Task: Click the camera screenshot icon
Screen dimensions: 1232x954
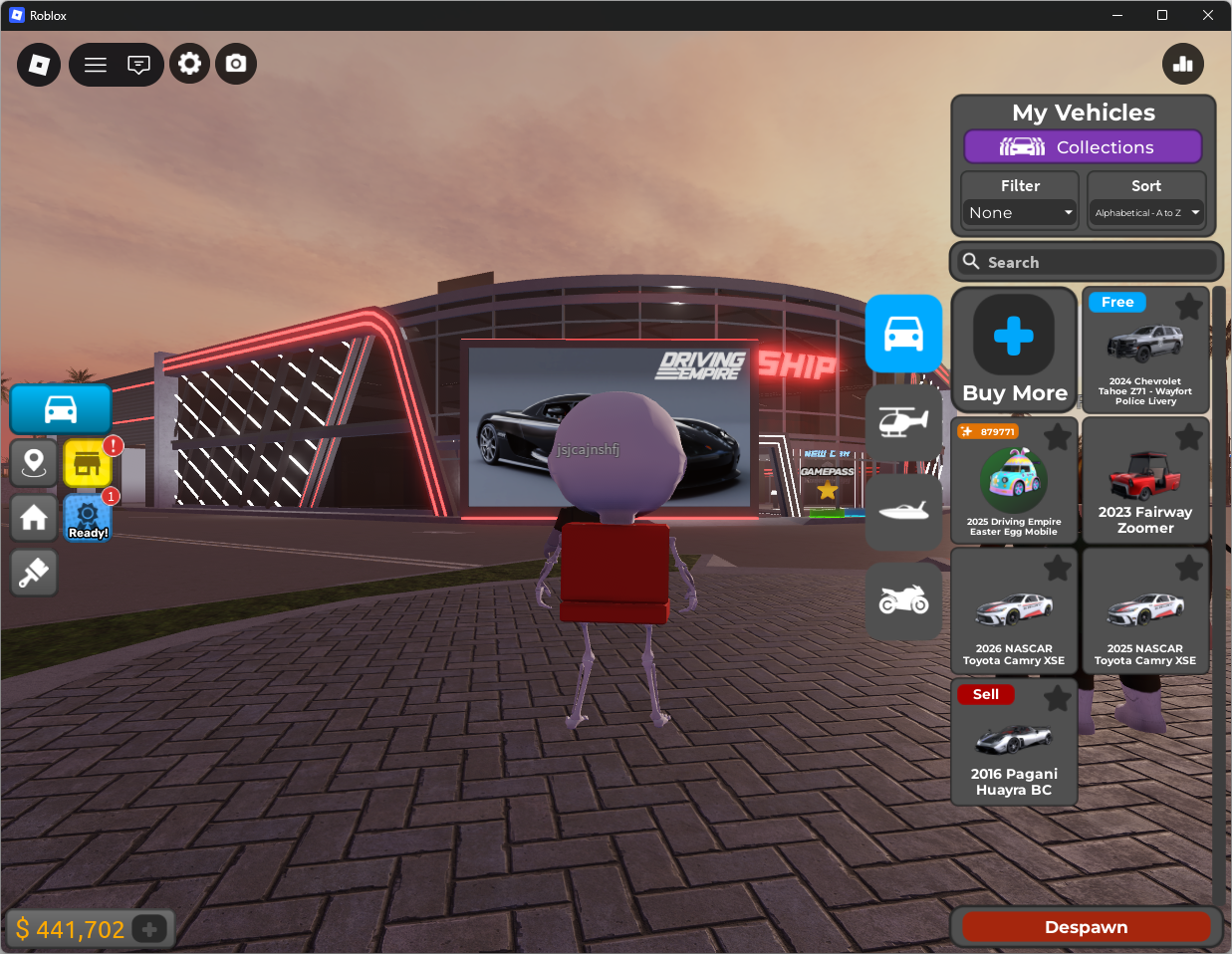Action: [x=236, y=64]
